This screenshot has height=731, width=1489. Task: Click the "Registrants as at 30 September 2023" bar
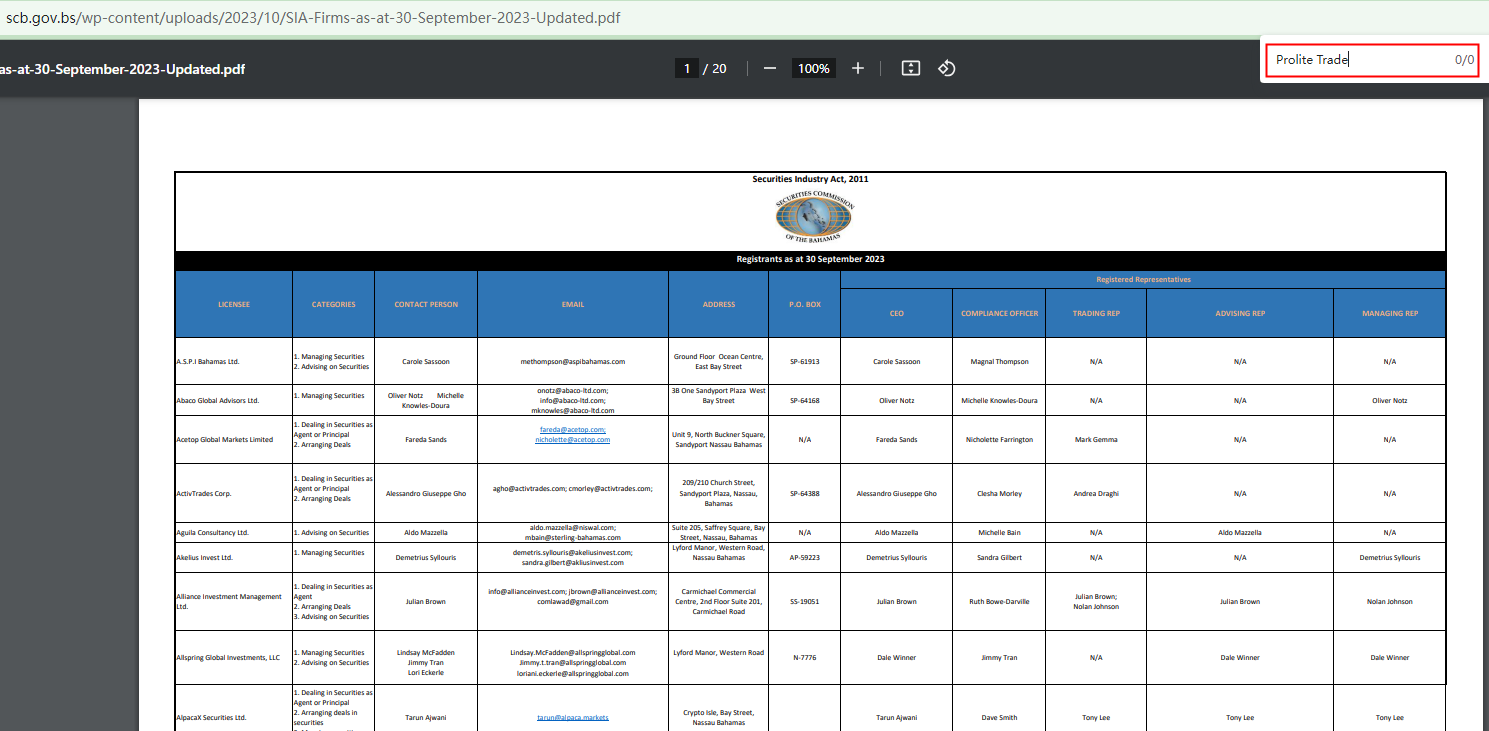click(810, 259)
